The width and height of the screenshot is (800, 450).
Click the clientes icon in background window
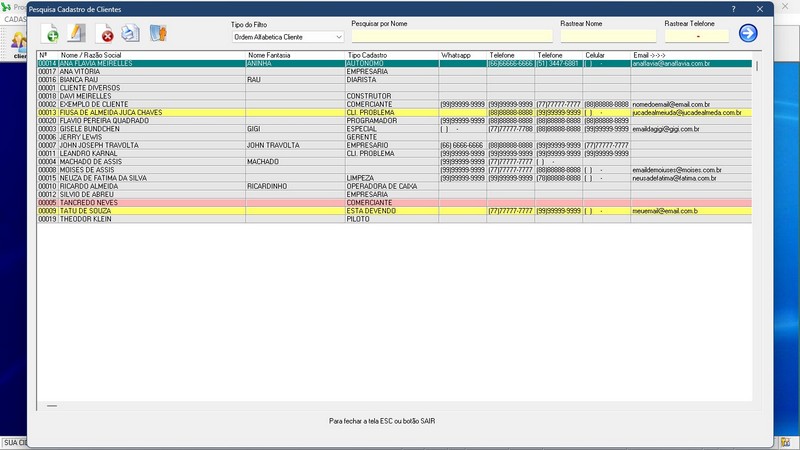pos(18,44)
